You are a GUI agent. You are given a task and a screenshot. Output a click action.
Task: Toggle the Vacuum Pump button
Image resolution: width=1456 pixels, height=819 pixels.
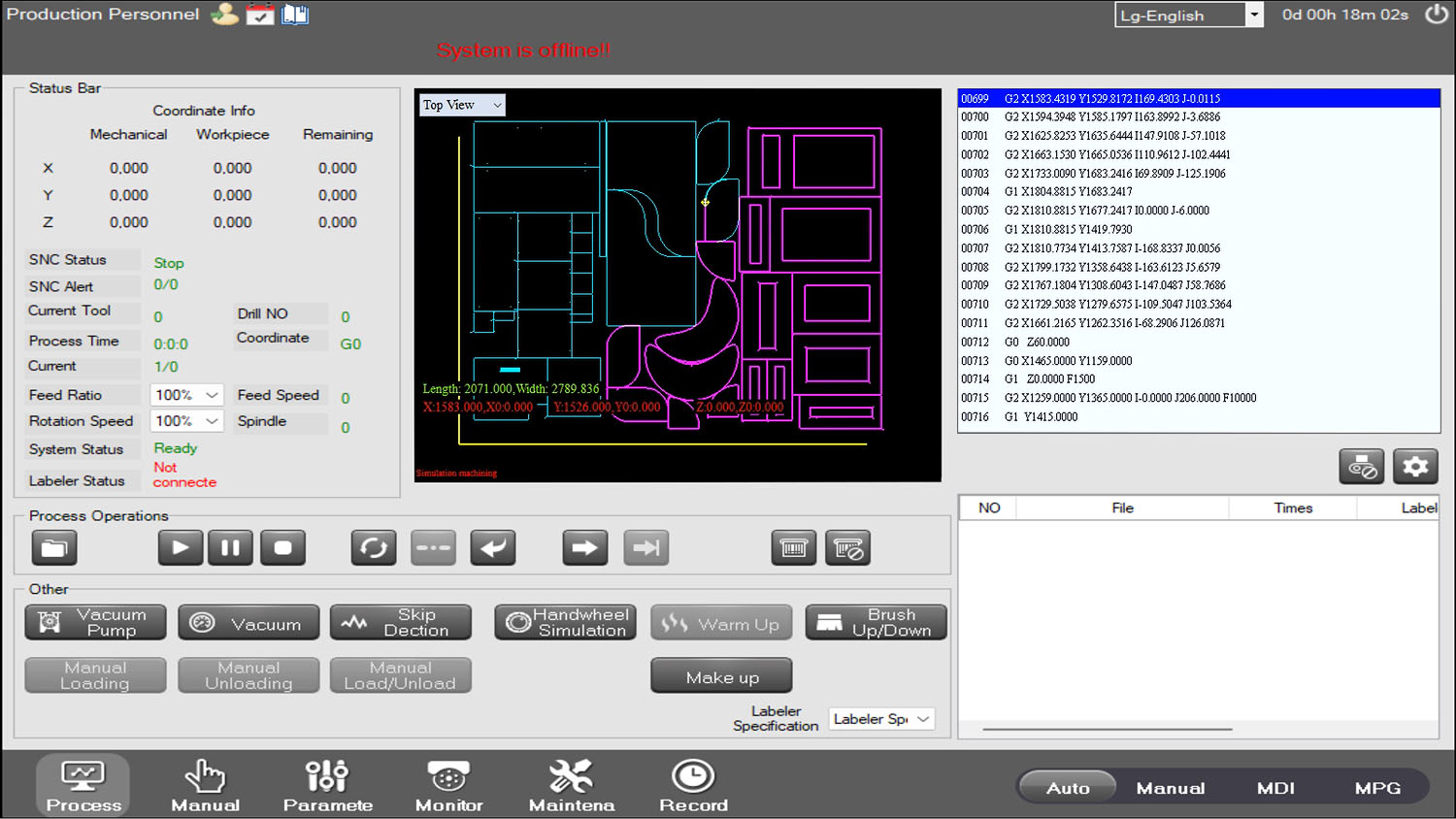pyautogui.click(x=95, y=623)
